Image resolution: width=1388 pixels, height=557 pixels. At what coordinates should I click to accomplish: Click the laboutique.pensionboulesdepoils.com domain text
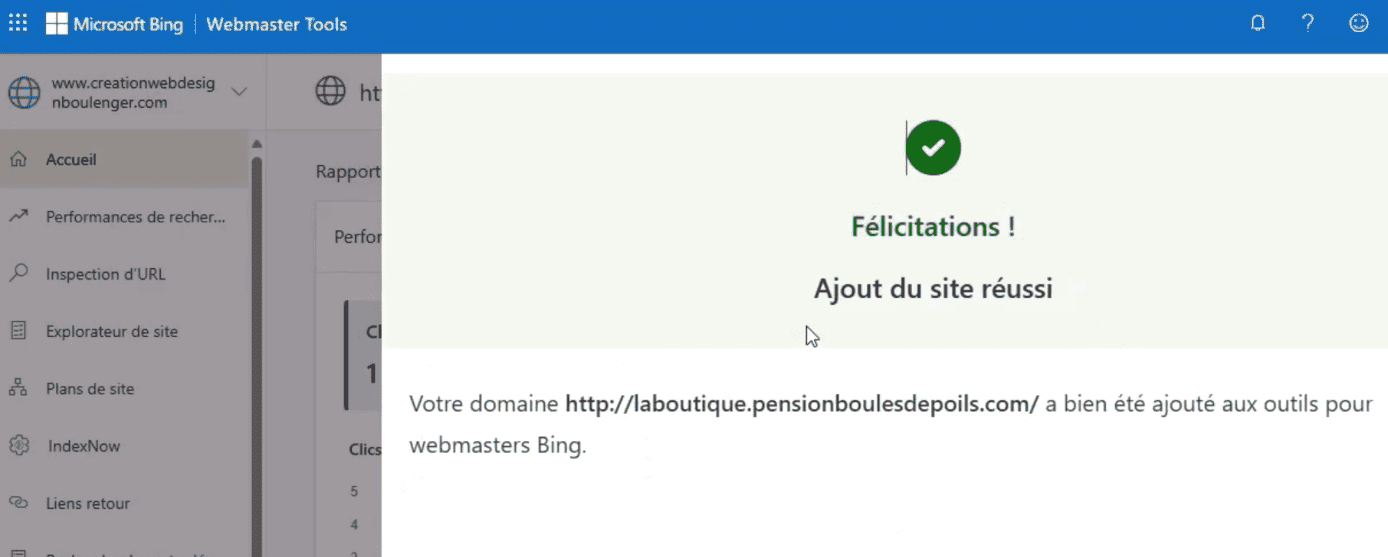tap(802, 404)
